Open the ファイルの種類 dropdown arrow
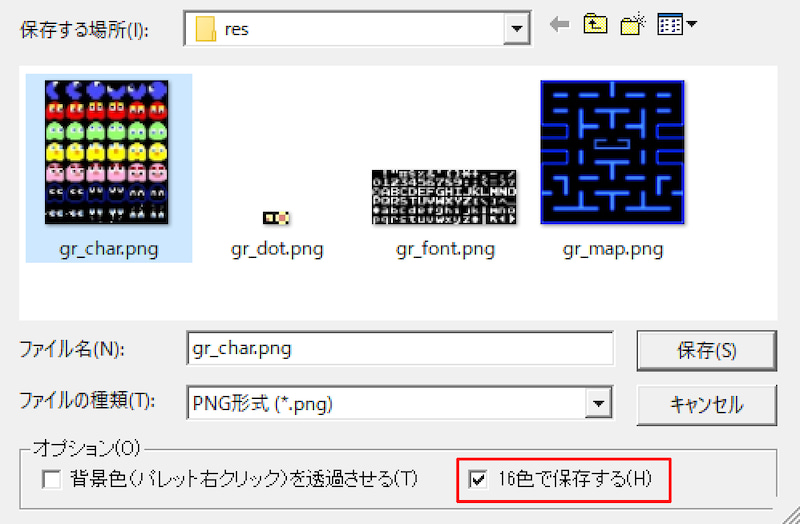Image resolution: width=800 pixels, height=524 pixels. (x=598, y=403)
